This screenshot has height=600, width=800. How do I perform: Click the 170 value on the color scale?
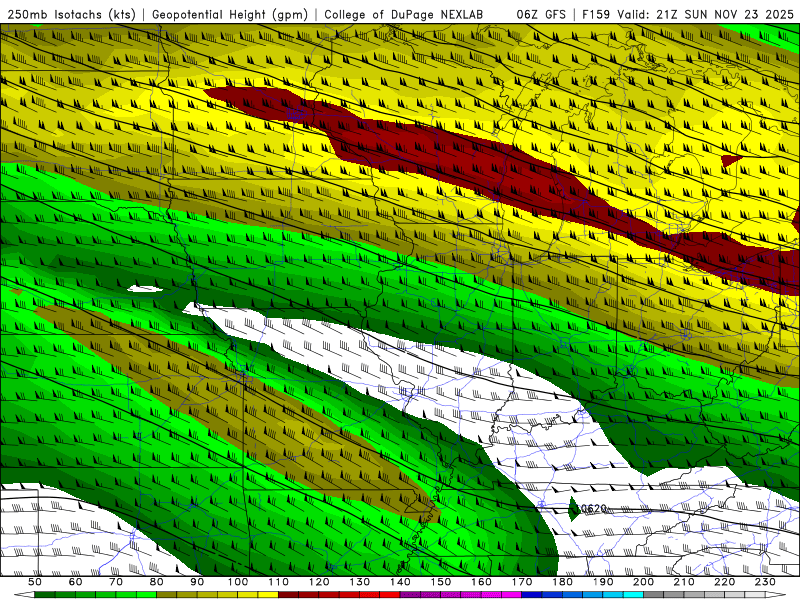coord(522,582)
